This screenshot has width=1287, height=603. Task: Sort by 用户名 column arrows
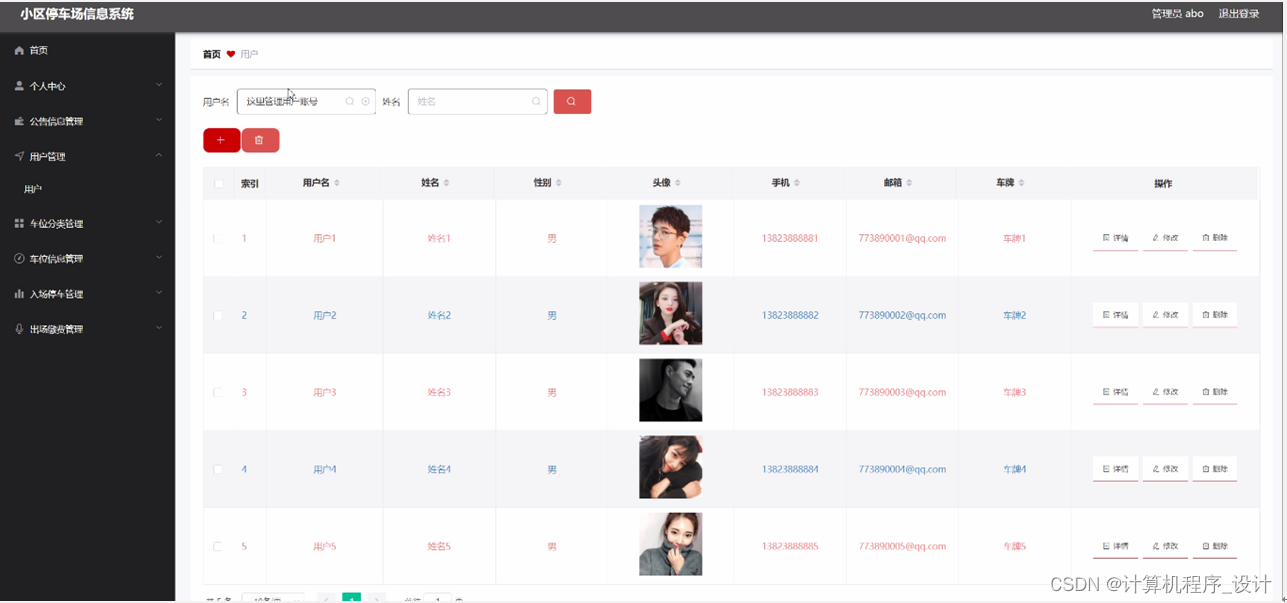coord(337,183)
